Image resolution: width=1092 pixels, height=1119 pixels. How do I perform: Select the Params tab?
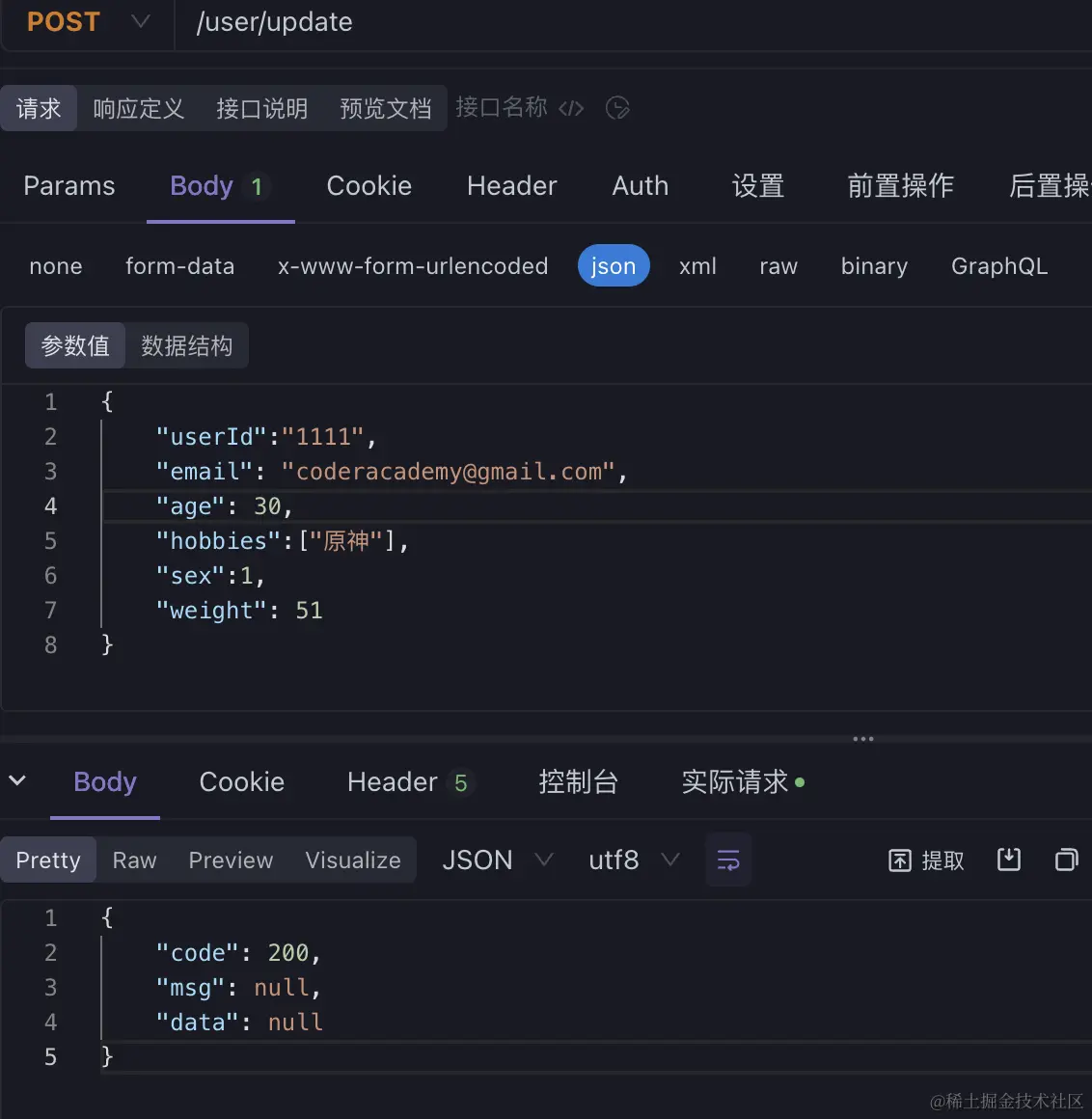click(69, 186)
